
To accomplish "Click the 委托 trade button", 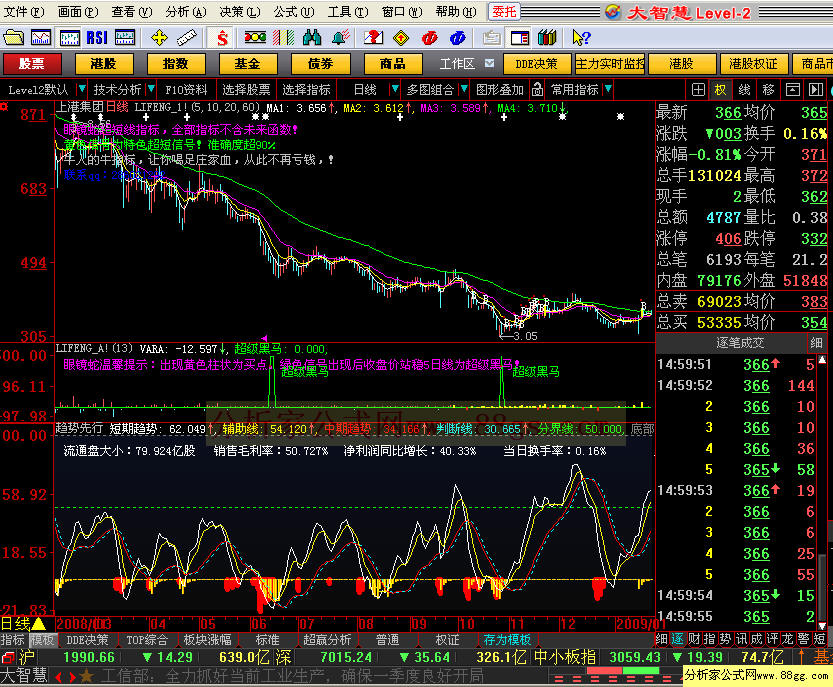I will point(504,12).
